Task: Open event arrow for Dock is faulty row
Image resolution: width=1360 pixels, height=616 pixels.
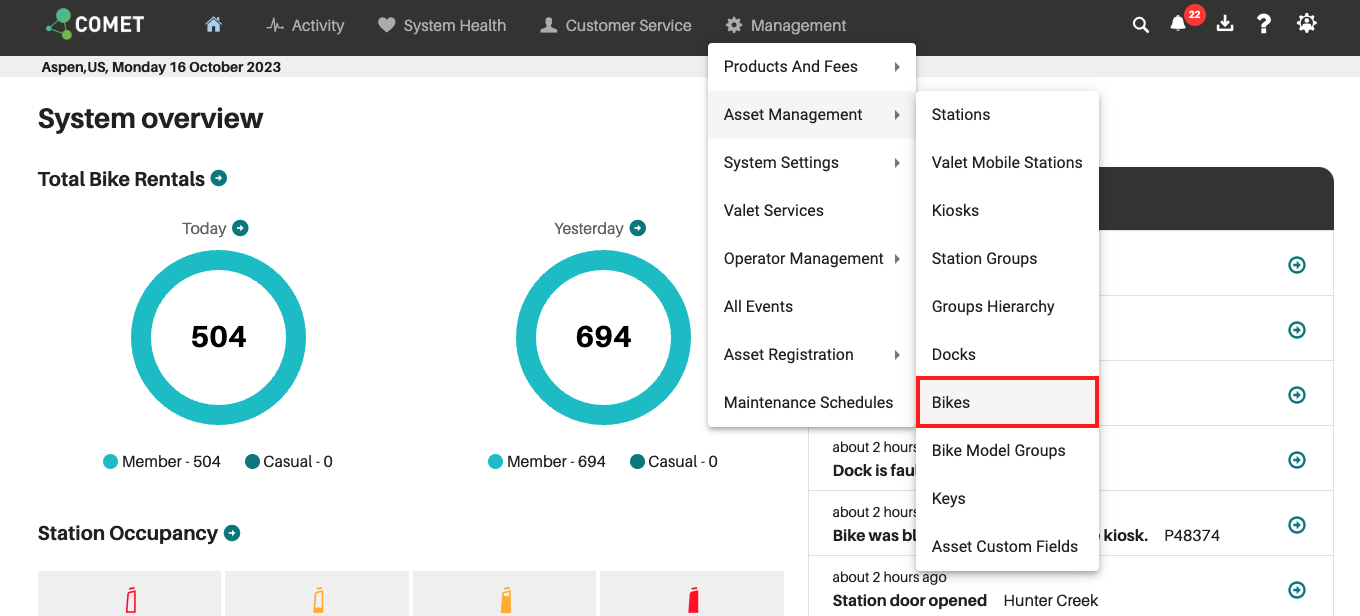Action: tap(1297, 460)
